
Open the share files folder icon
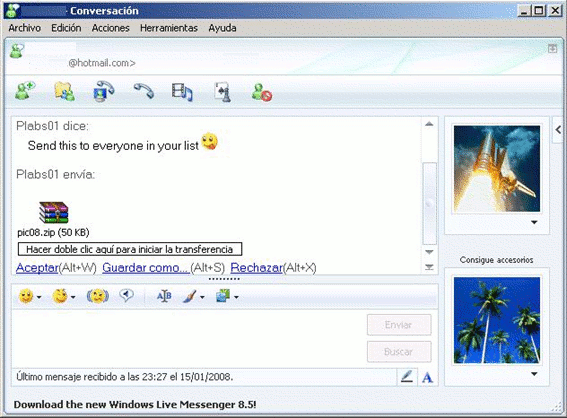65,91
